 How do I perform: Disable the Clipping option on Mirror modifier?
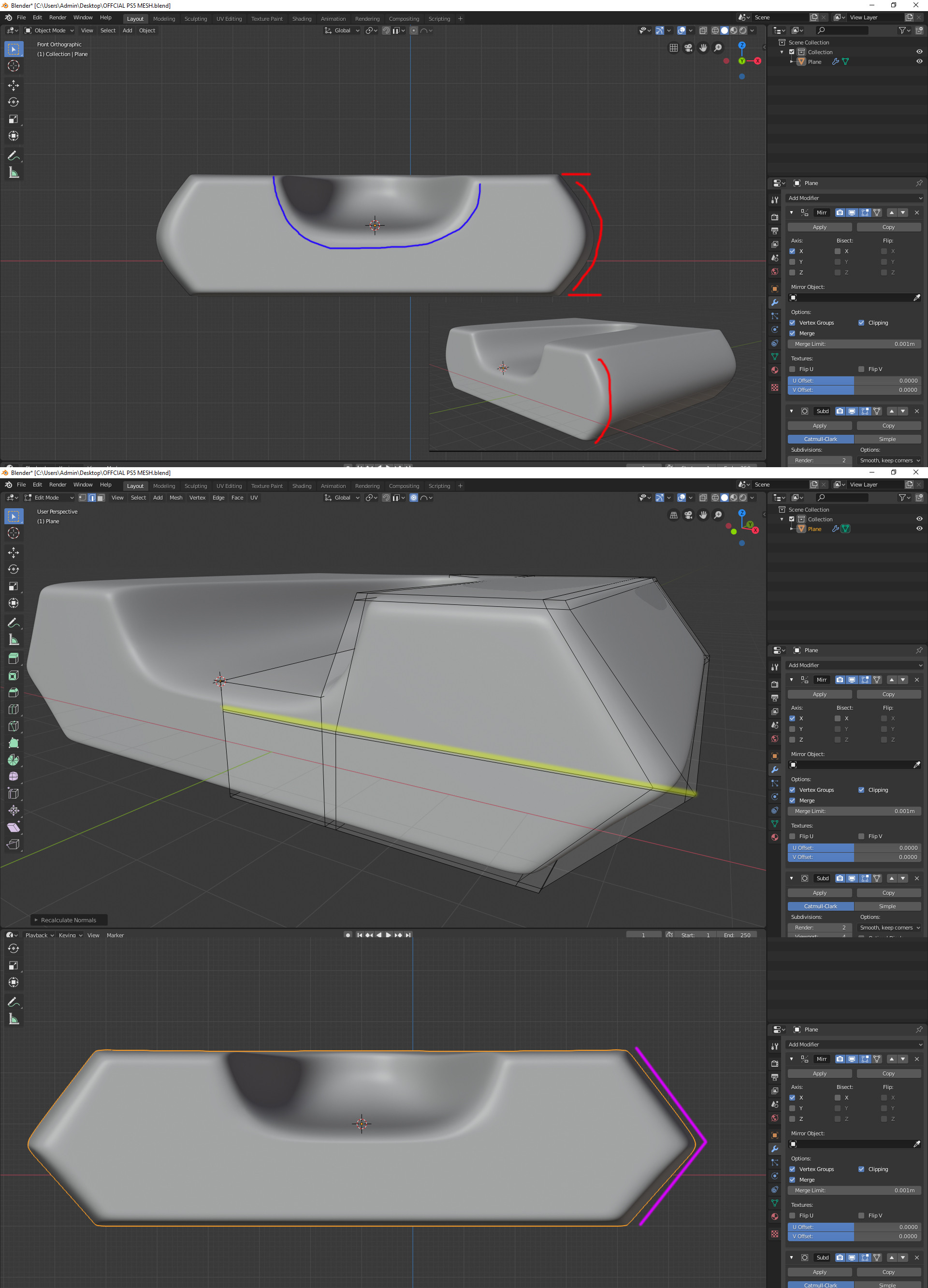click(861, 323)
